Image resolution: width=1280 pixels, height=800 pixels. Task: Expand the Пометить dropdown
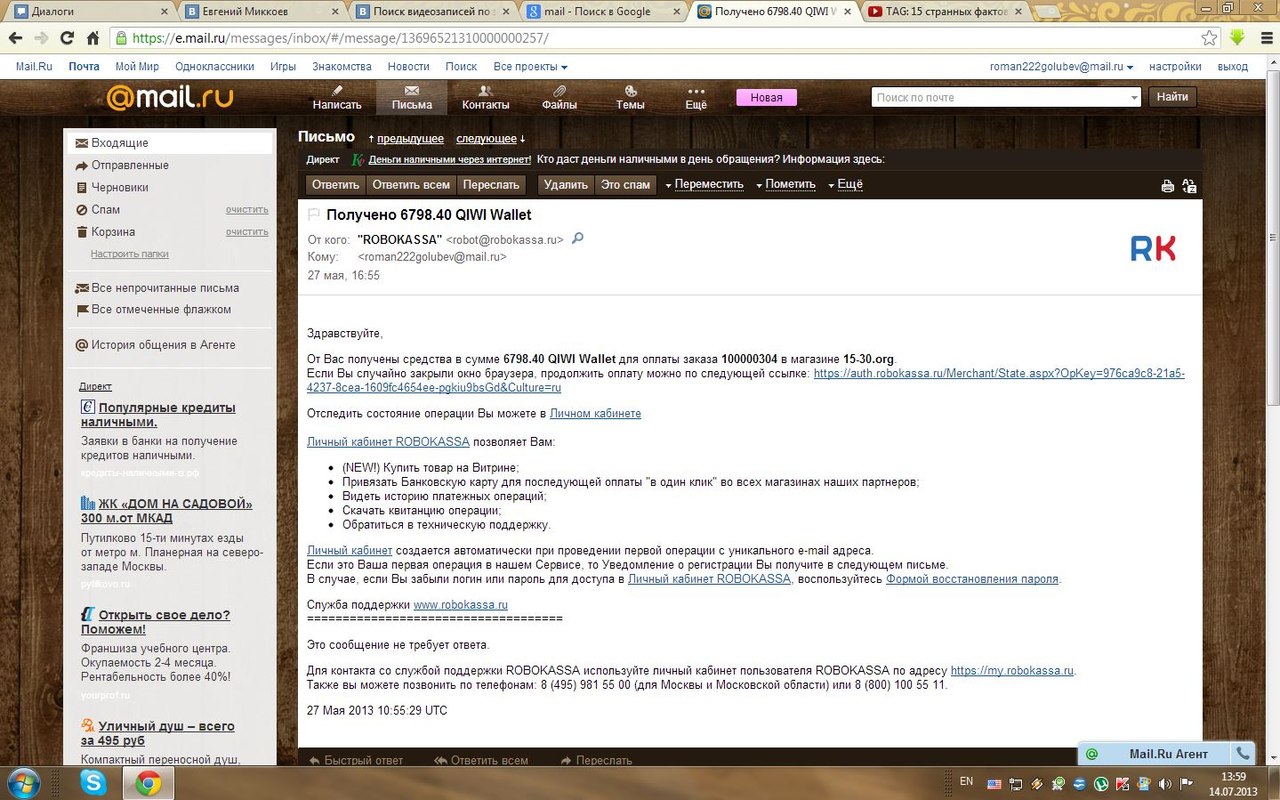[x=786, y=185]
